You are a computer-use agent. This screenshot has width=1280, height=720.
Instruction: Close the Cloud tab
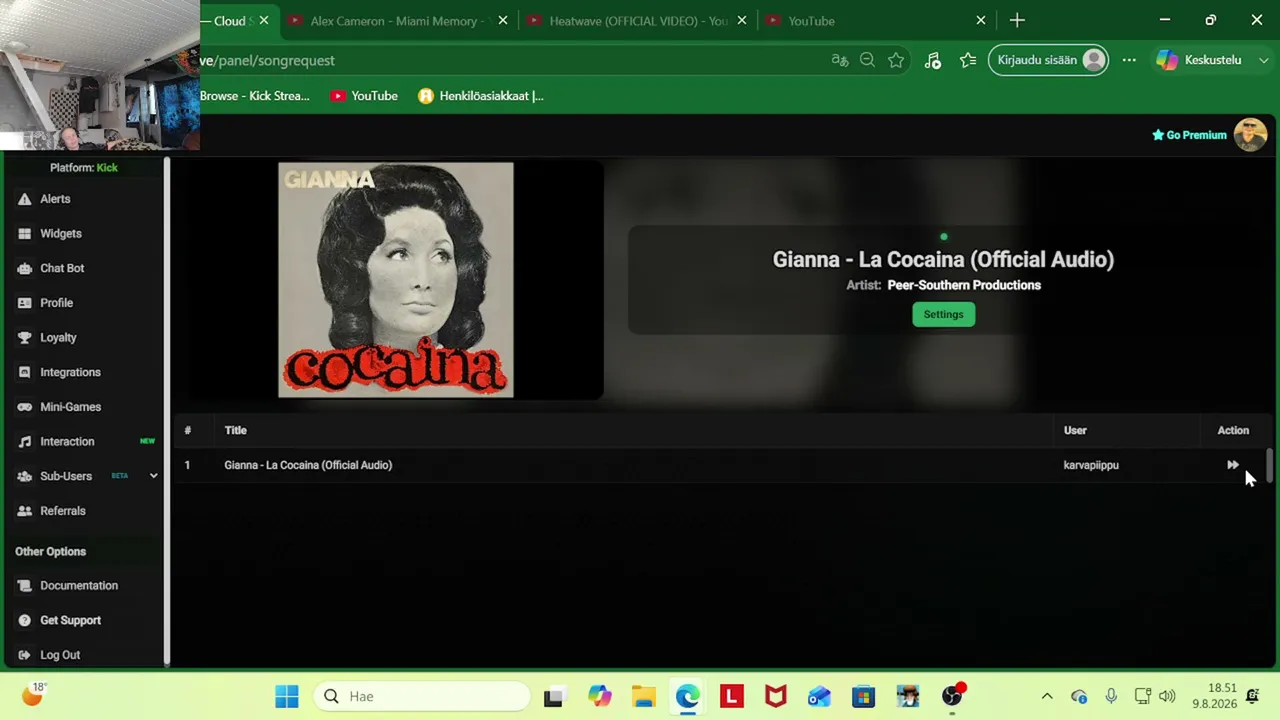click(264, 21)
